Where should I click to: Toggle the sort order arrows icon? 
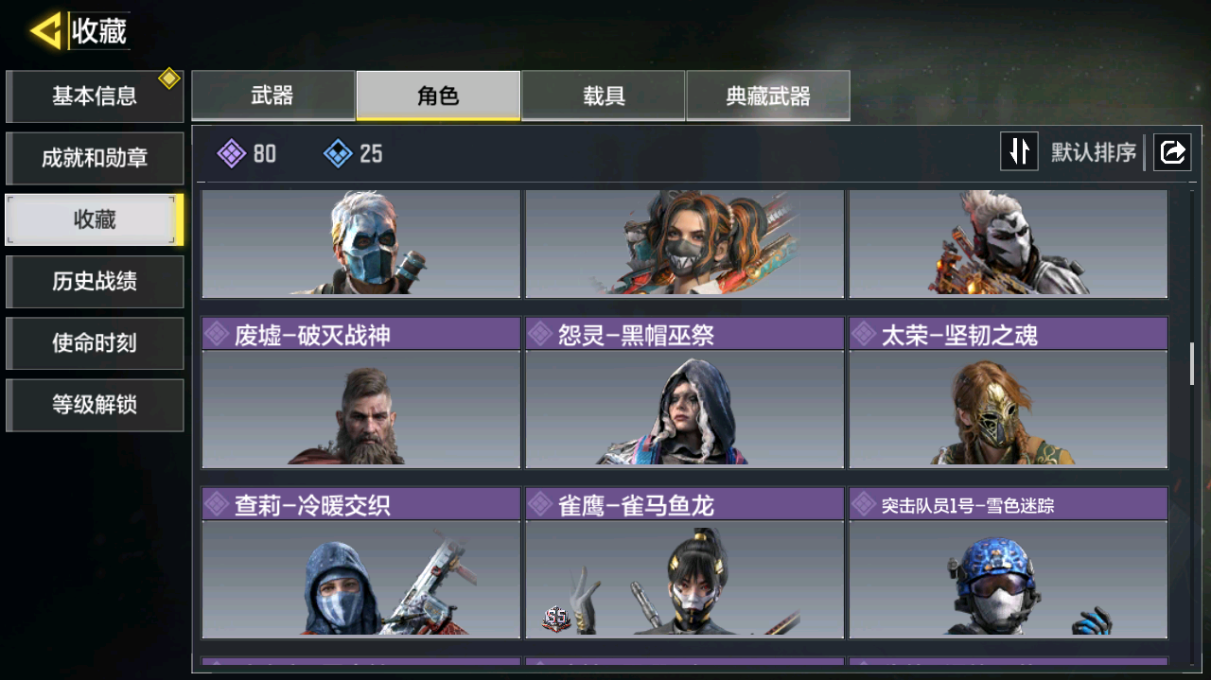tap(1019, 152)
